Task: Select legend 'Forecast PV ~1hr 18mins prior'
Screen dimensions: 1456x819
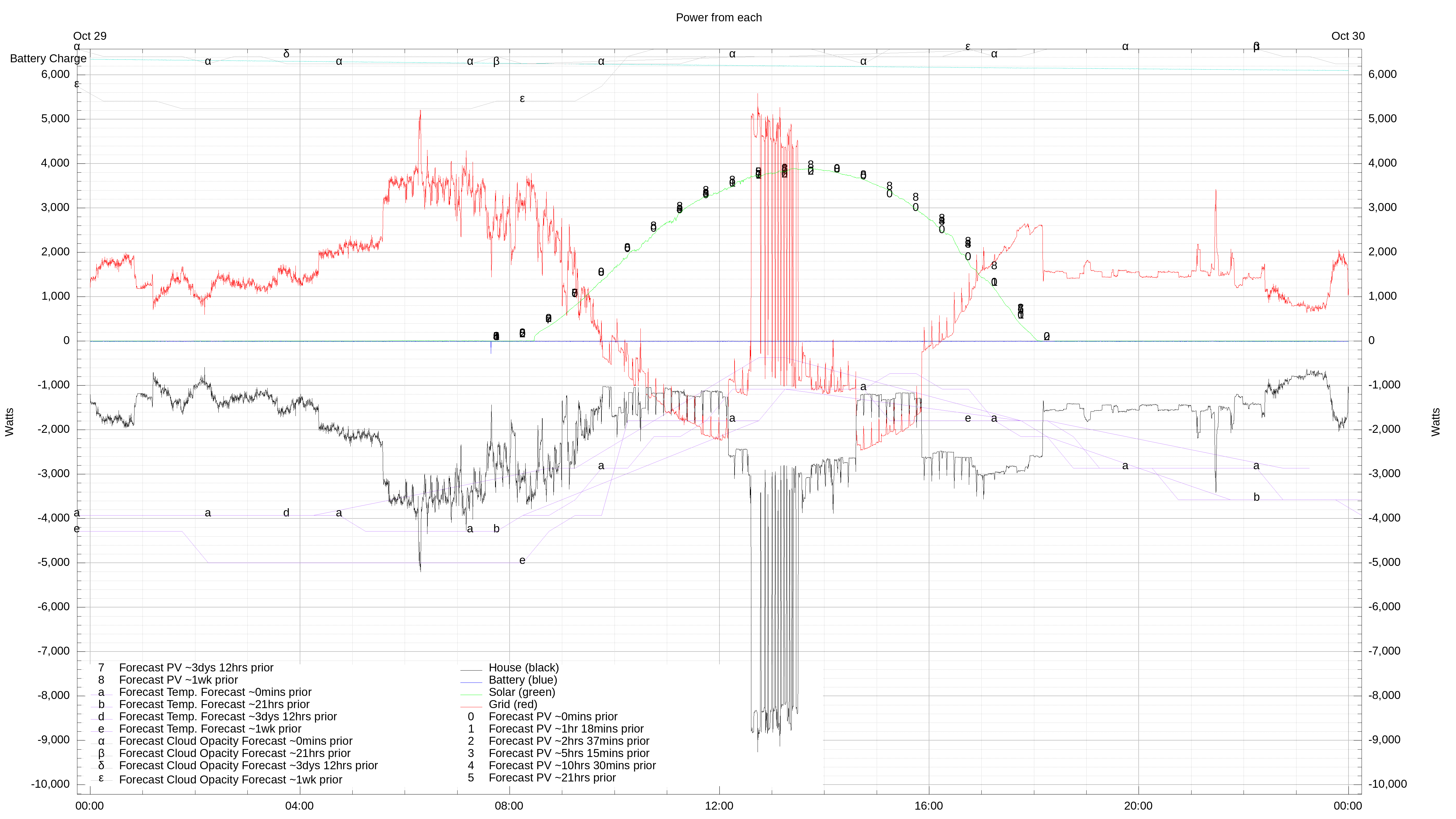Action: [x=566, y=729]
